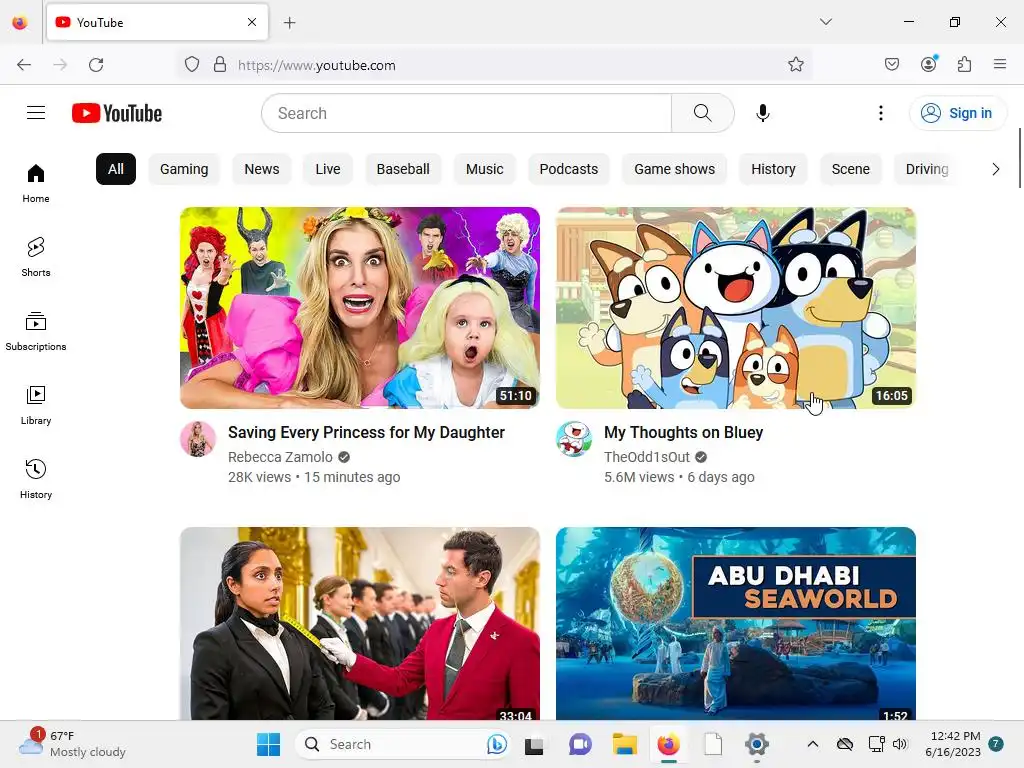Screen dimensions: 1024x768
Task: Open a new browser tab
Action: (289, 23)
